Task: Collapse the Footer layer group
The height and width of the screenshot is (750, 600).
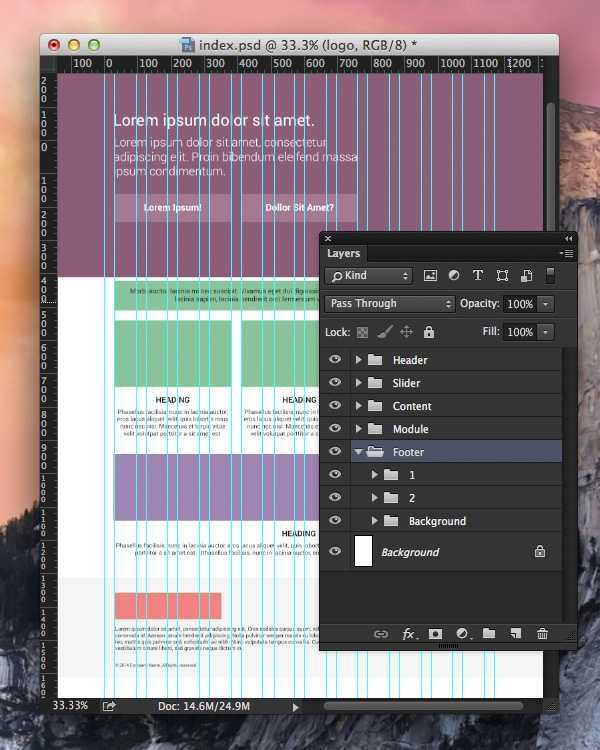Action: click(x=359, y=452)
